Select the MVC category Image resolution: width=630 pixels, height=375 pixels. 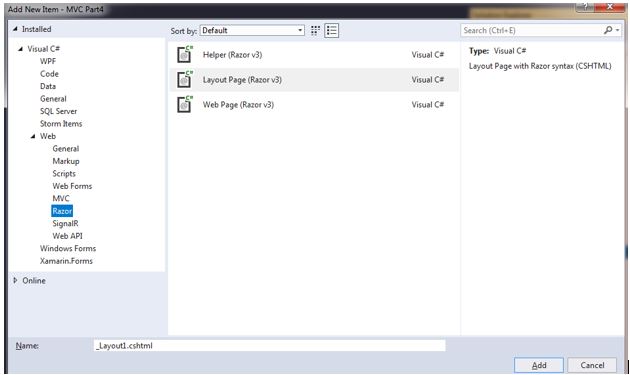61,199
